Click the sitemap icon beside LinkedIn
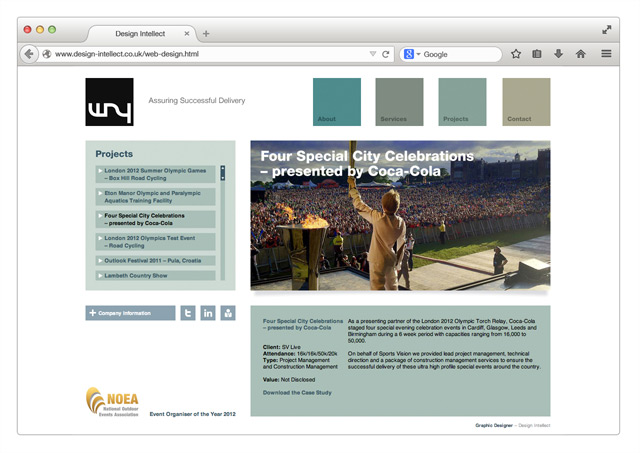Viewport: 640px width, 453px height. pyautogui.click(x=228, y=313)
